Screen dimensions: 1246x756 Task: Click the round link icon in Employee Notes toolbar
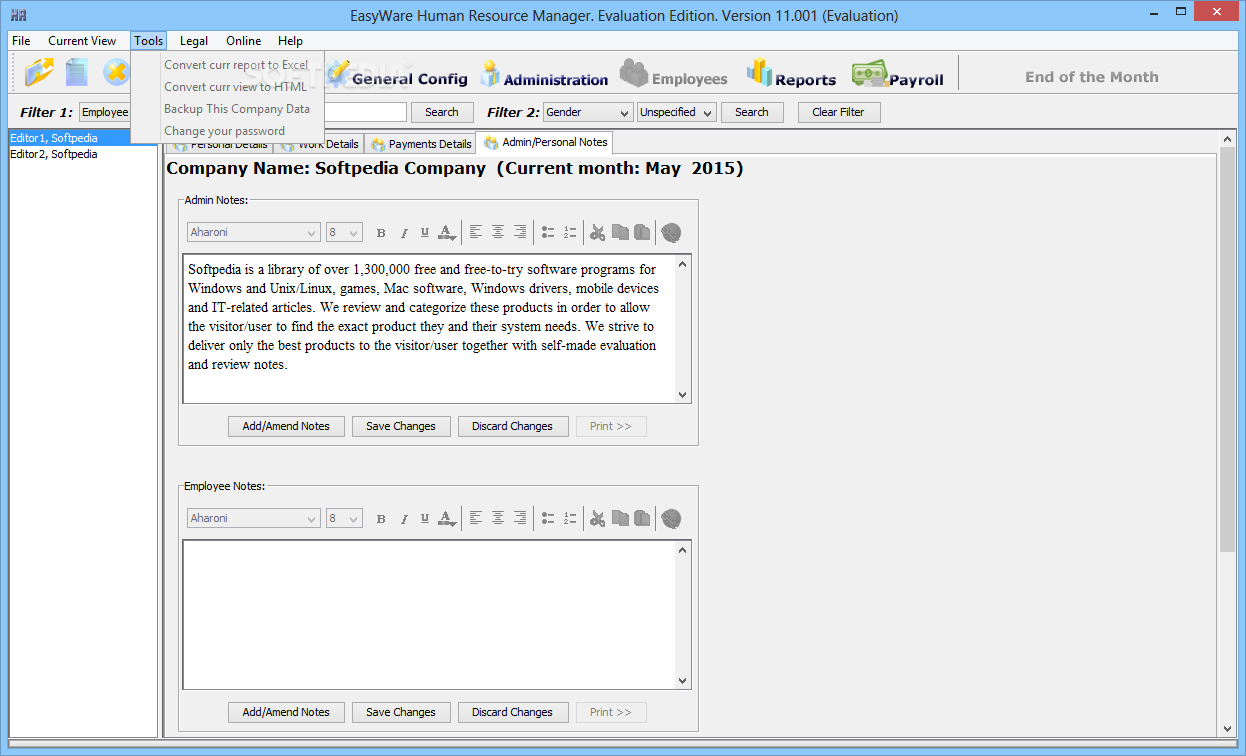click(x=671, y=518)
